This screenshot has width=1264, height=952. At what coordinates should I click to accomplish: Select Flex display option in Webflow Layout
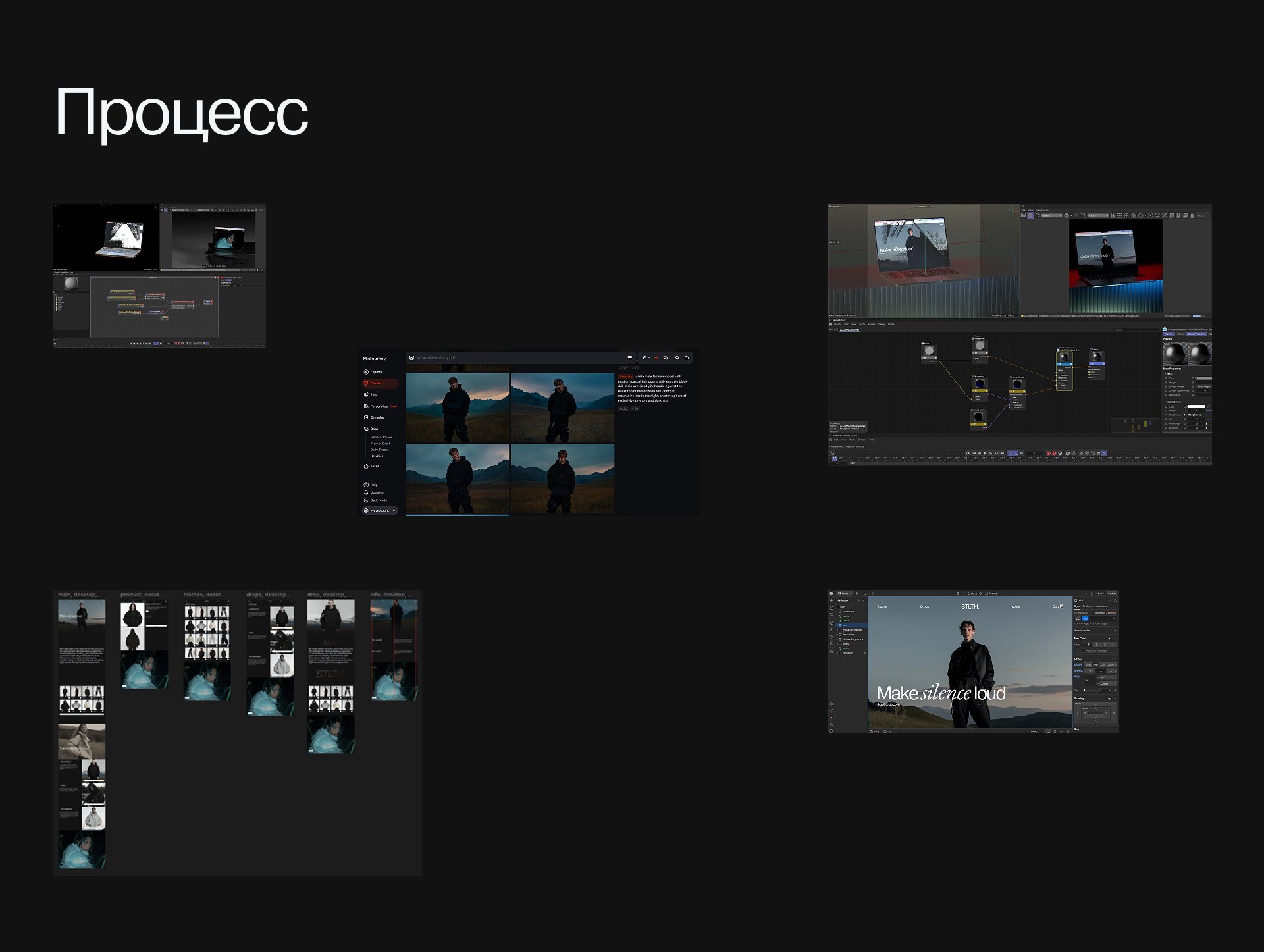click(1095, 664)
